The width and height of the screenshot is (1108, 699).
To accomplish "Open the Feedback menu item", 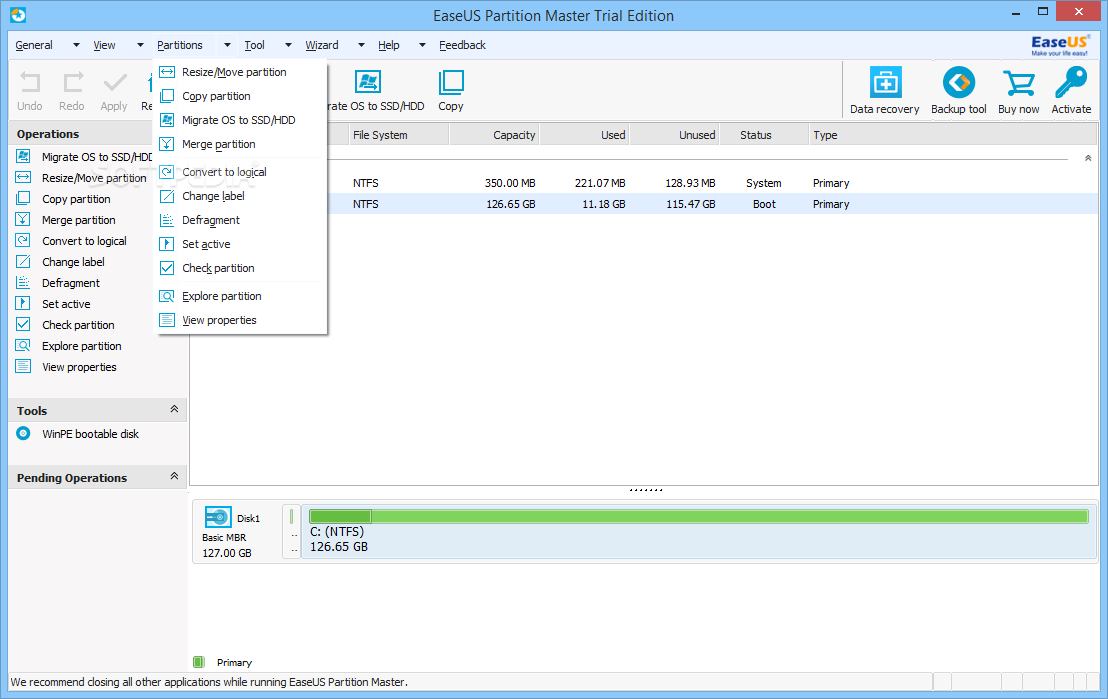I will click(x=462, y=45).
